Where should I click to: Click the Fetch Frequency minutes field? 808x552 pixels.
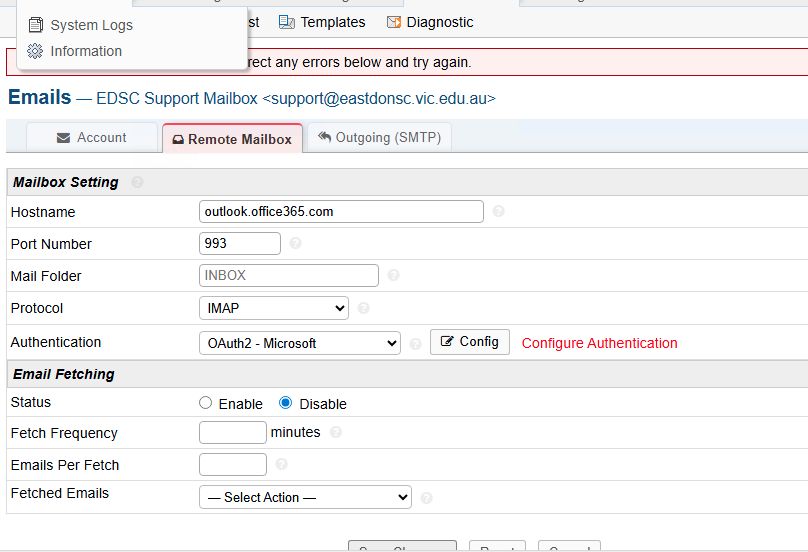[x=233, y=432]
